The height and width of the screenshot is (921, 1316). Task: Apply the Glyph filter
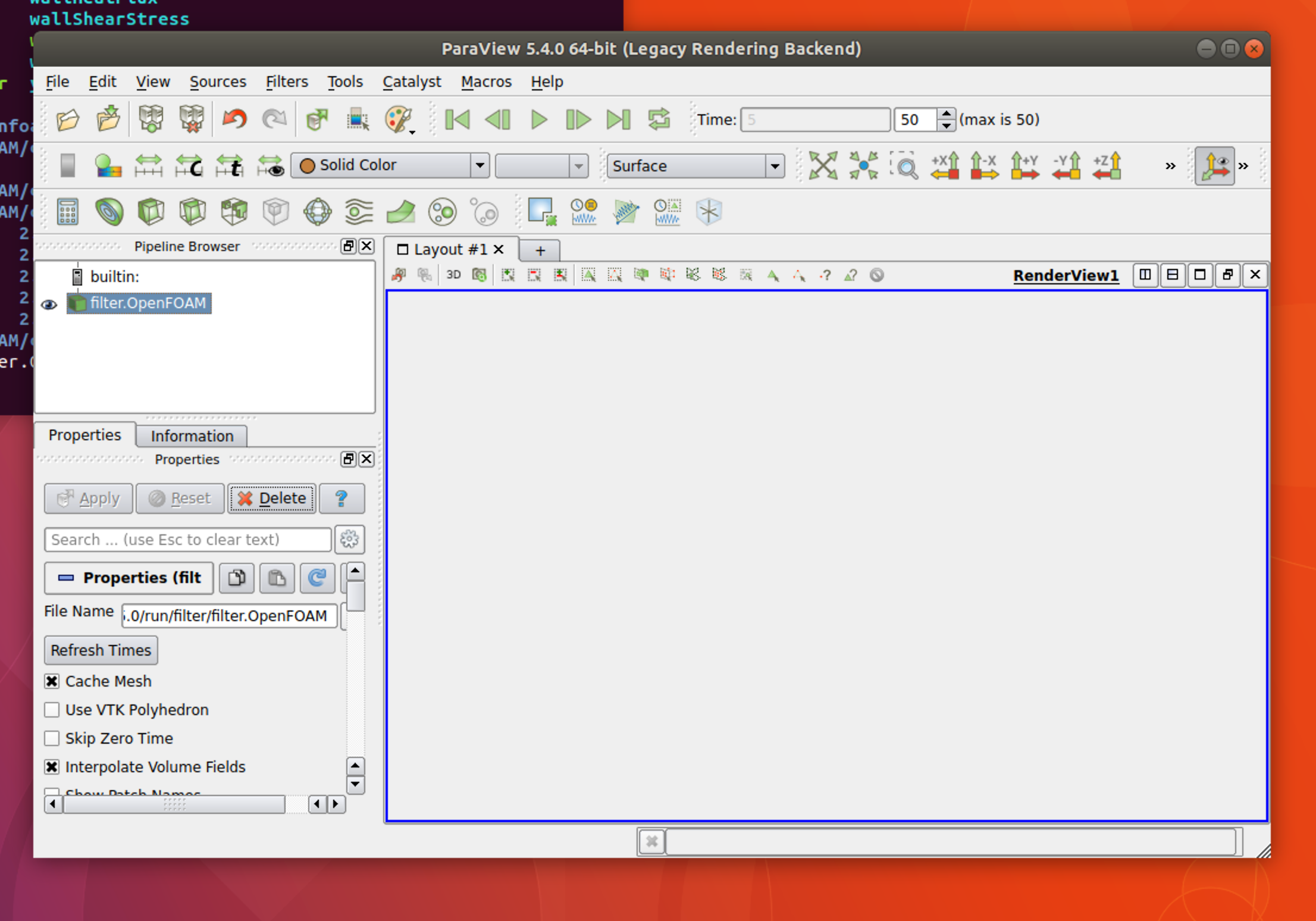318,212
